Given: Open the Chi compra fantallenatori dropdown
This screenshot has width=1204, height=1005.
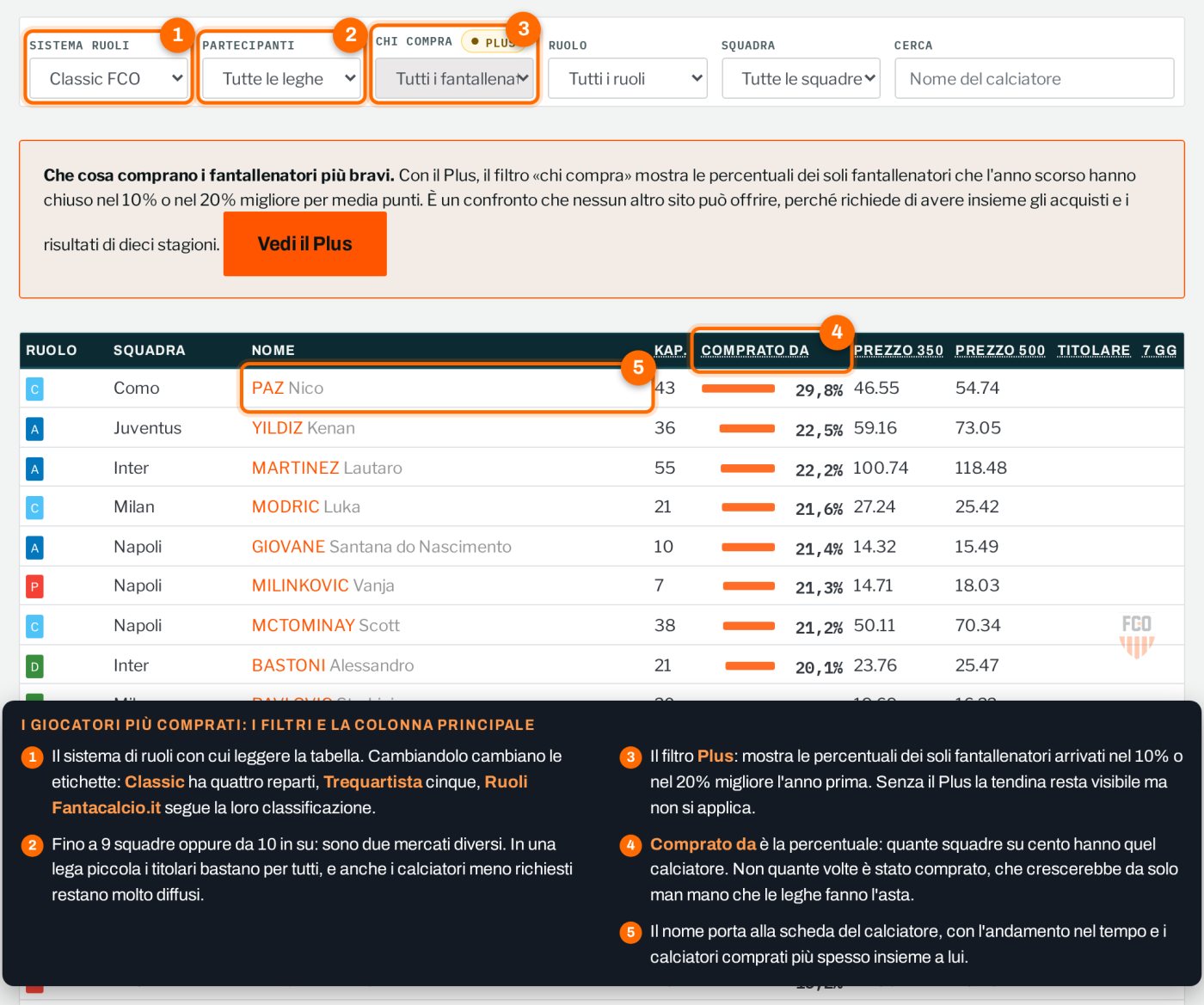Looking at the screenshot, I should [x=454, y=79].
